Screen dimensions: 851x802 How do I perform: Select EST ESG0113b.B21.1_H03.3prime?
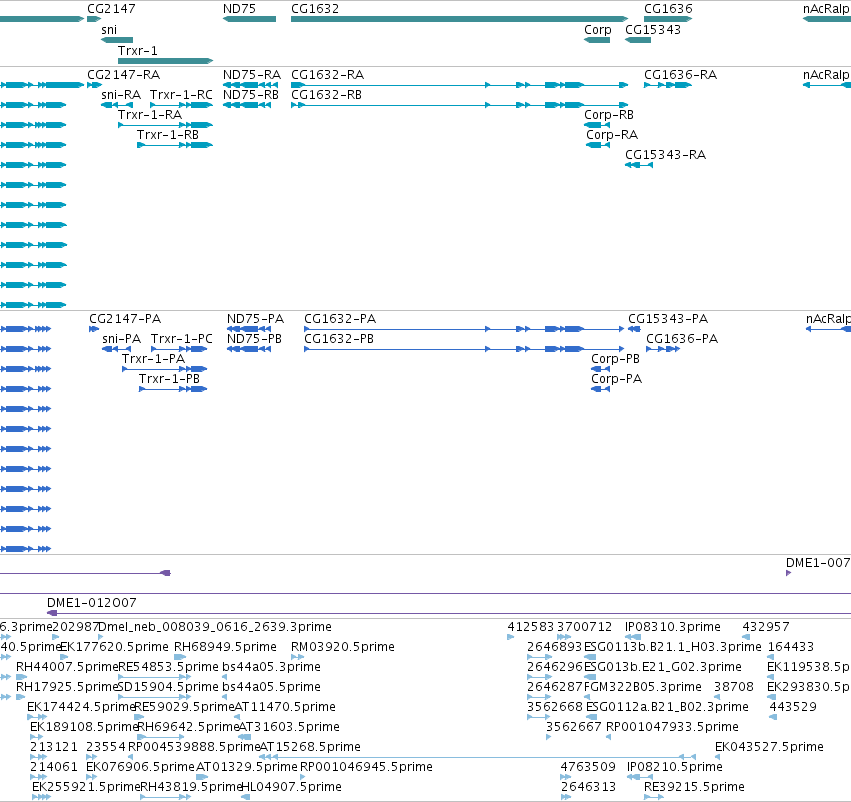672,647
